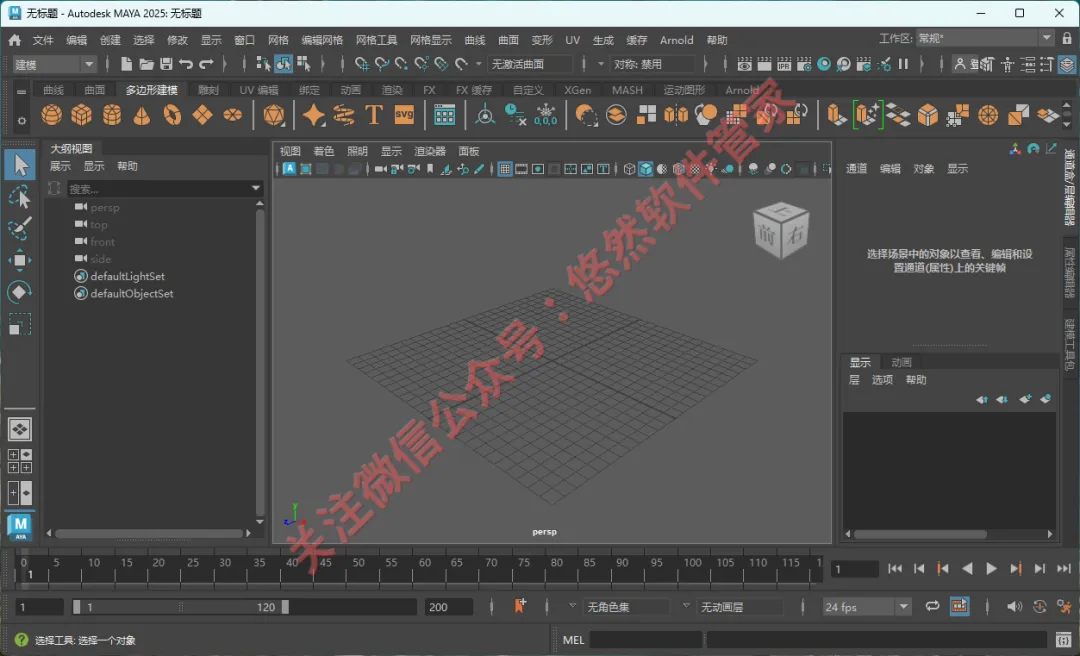Click the Super Shapes star icon

(313, 114)
